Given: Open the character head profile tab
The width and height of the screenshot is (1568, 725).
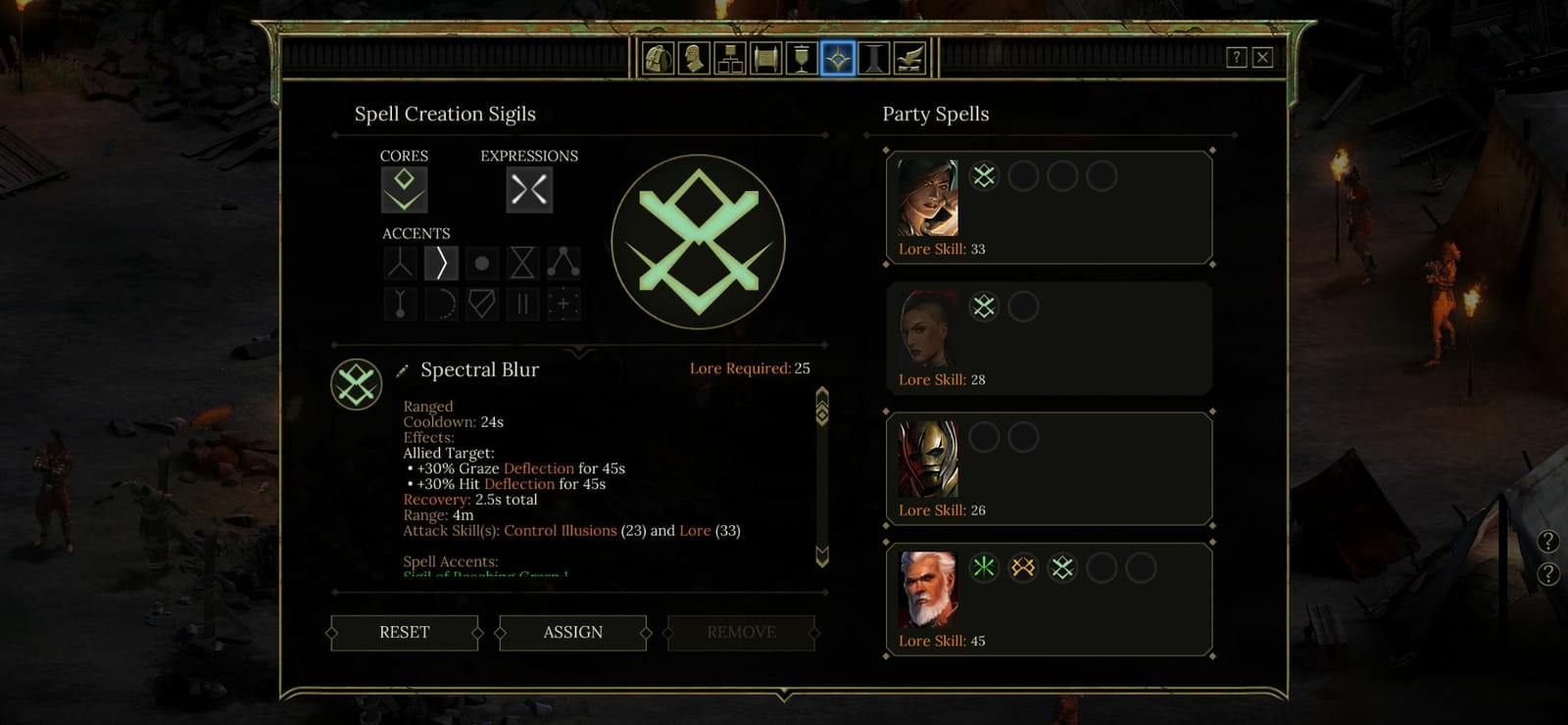Looking at the screenshot, I should tap(694, 59).
